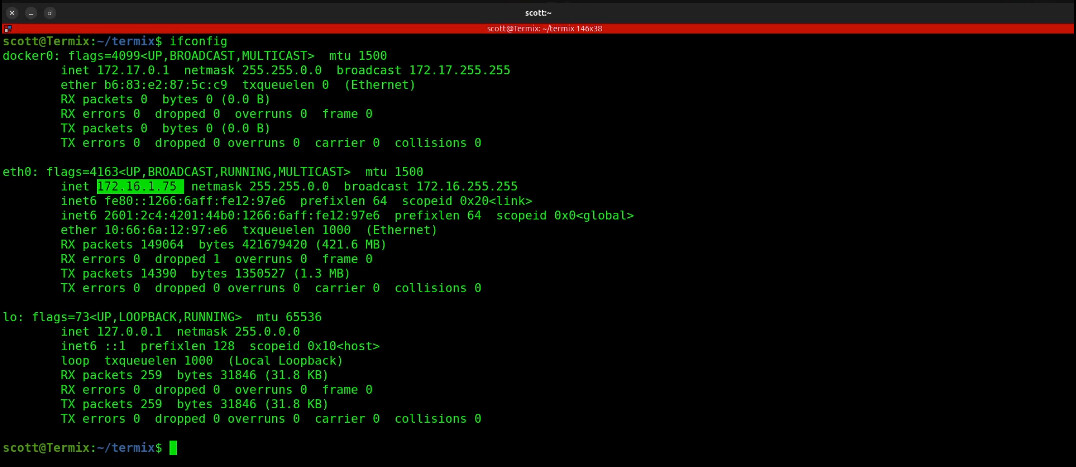Minimize the terminal window

coord(31,12)
